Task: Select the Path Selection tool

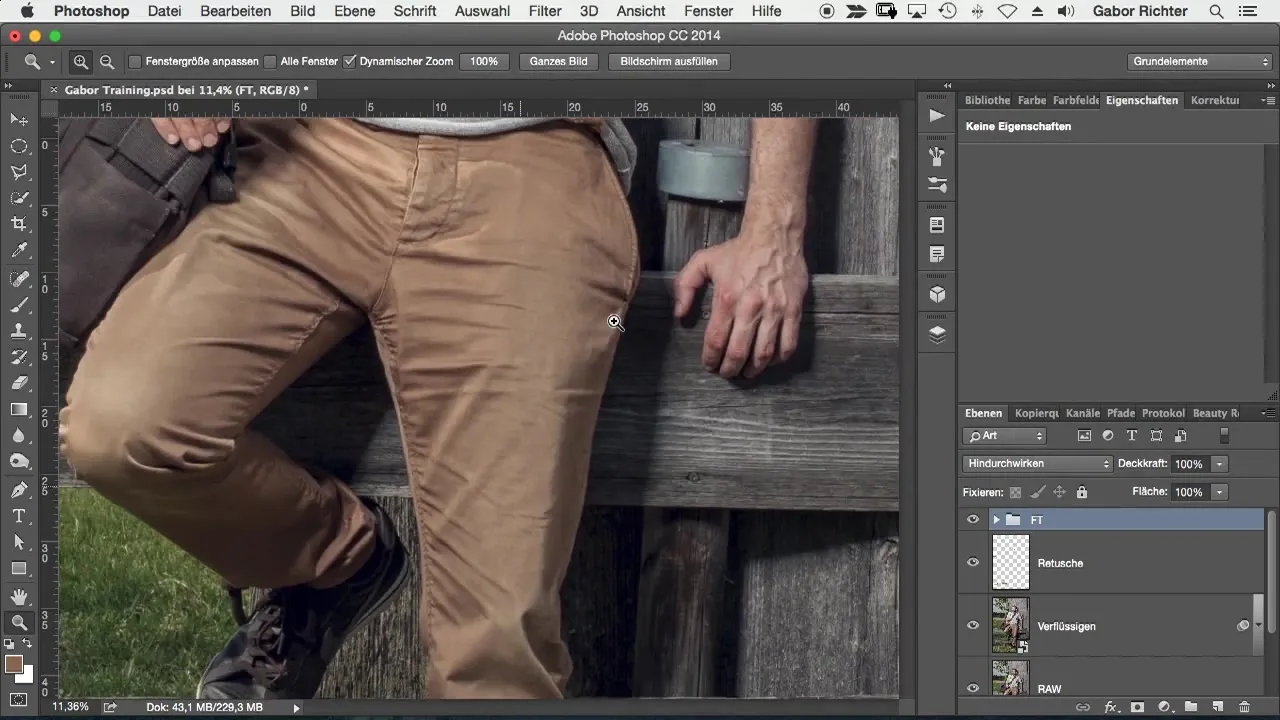Action: (x=18, y=542)
